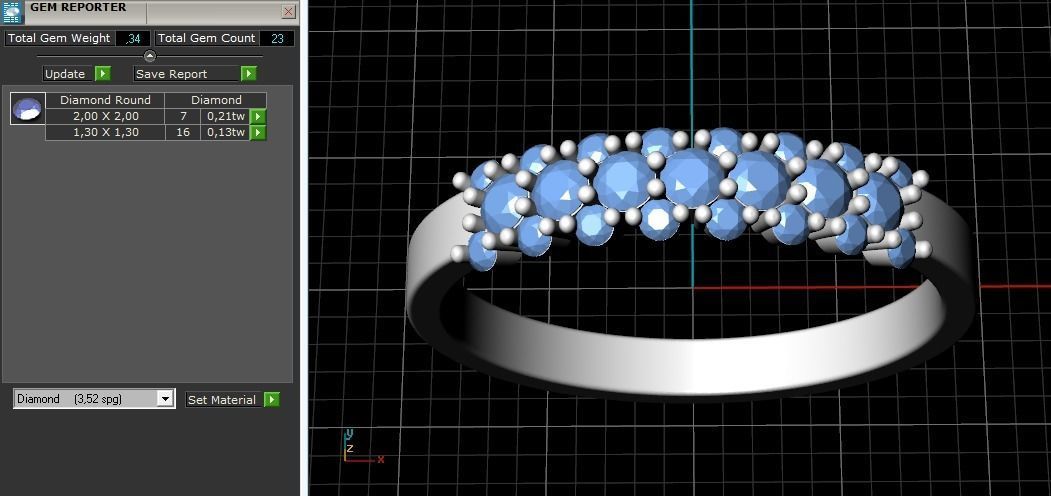
Task: Click the Diamond material header cell
Action: click(x=216, y=100)
